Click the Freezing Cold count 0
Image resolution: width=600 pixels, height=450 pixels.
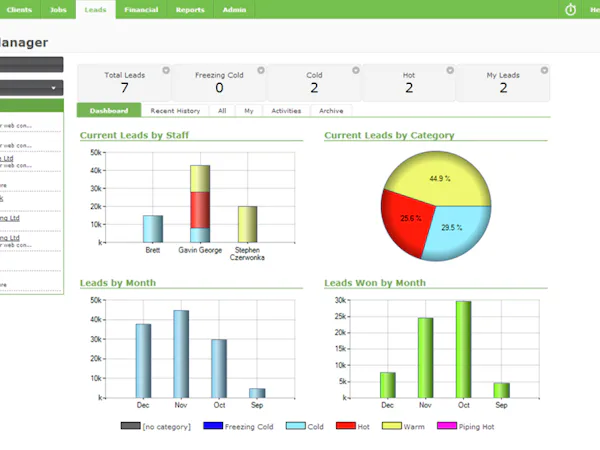pos(219,88)
